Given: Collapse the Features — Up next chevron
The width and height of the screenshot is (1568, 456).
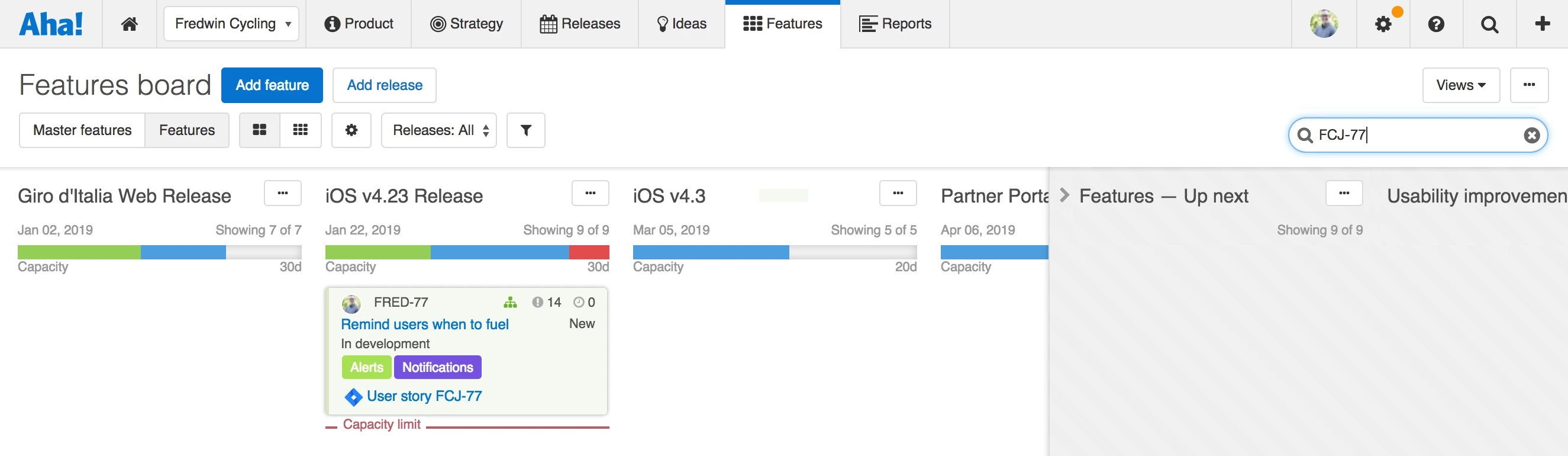Looking at the screenshot, I should click(1064, 195).
